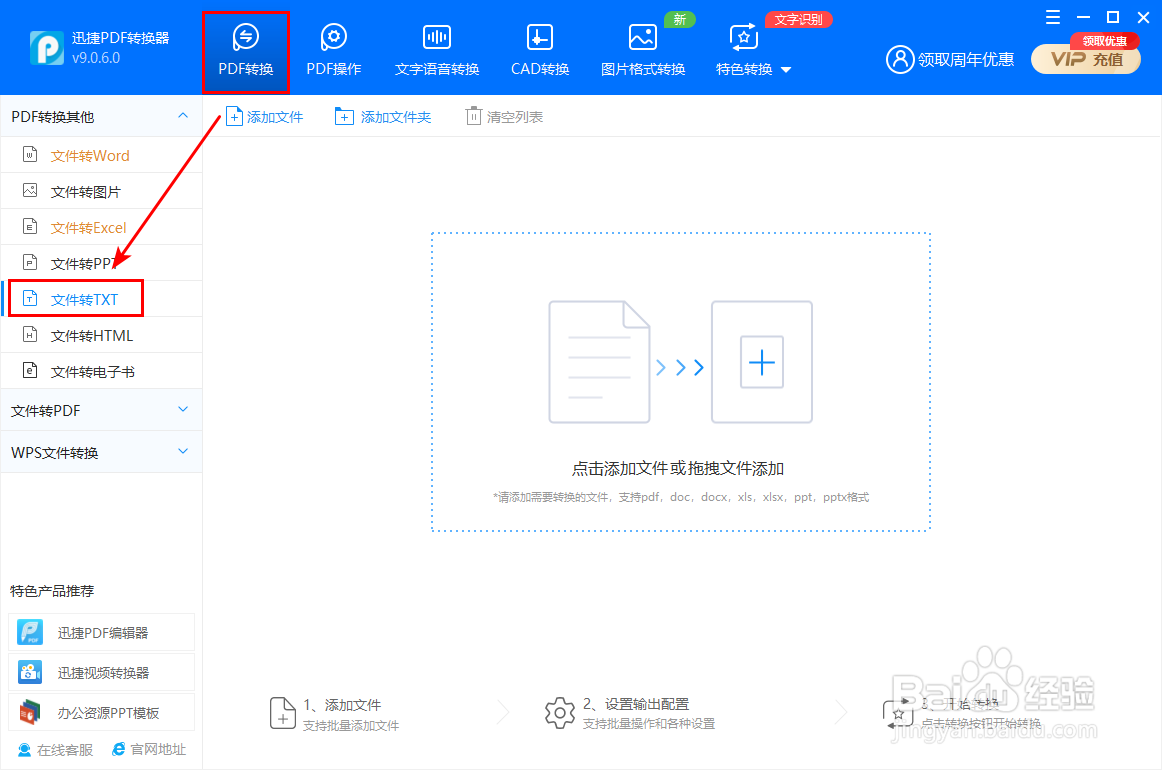
Task: Click 添加文件 in the toolbar
Action: 265,116
